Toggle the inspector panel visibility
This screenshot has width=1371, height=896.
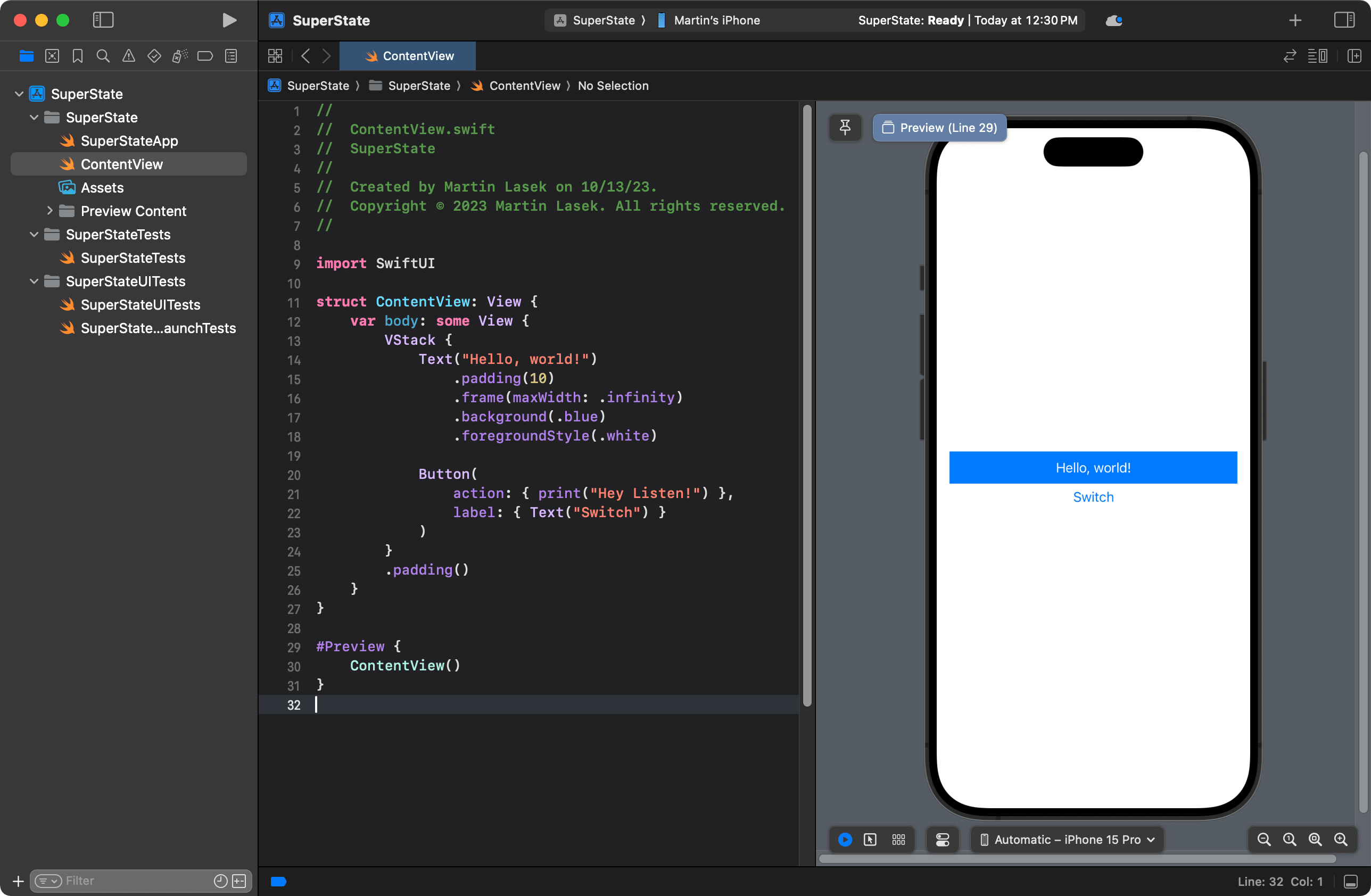pos(1344,20)
